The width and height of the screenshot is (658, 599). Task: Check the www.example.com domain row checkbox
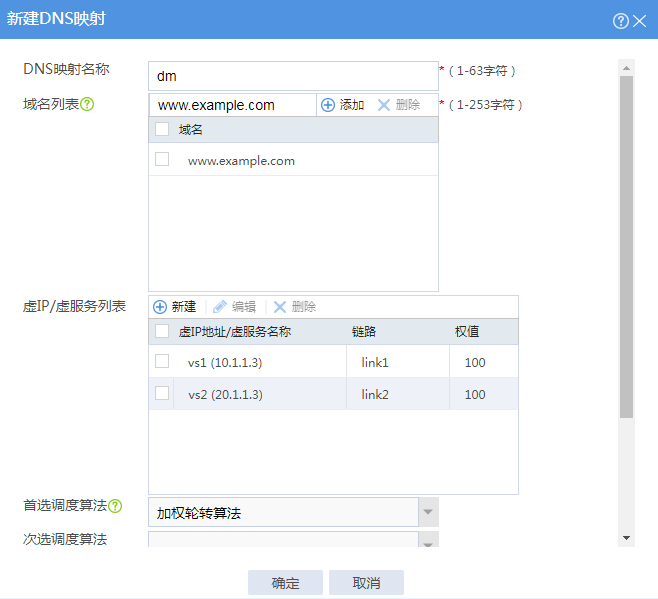(162, 159)
